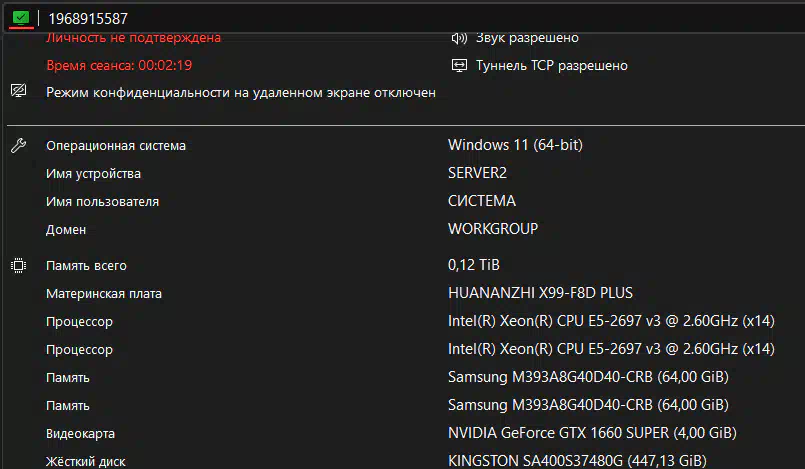
Task: Click the Операционная система label
Action: [x=116, y=146]
